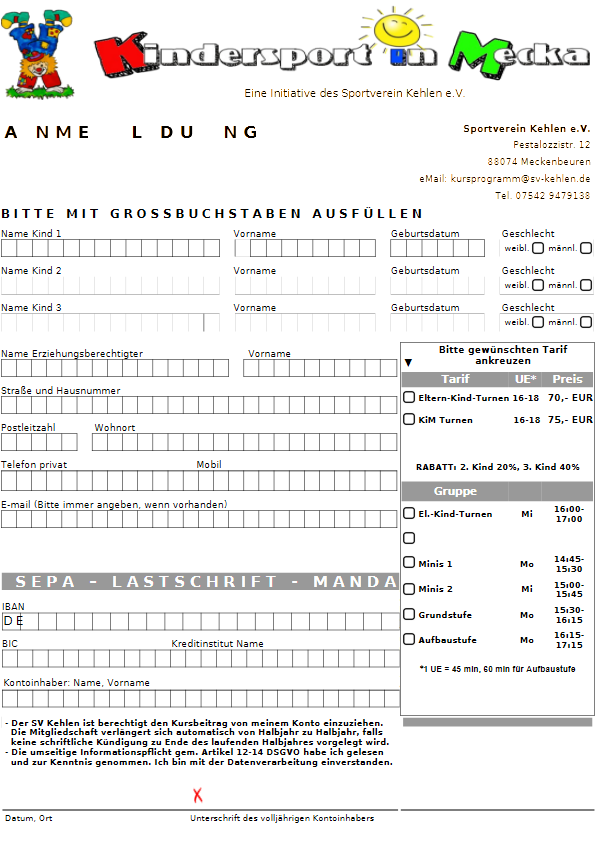The image size is (595, 841).
Task: Click the upside-down clown logo
Action: [x=38, y=54]
